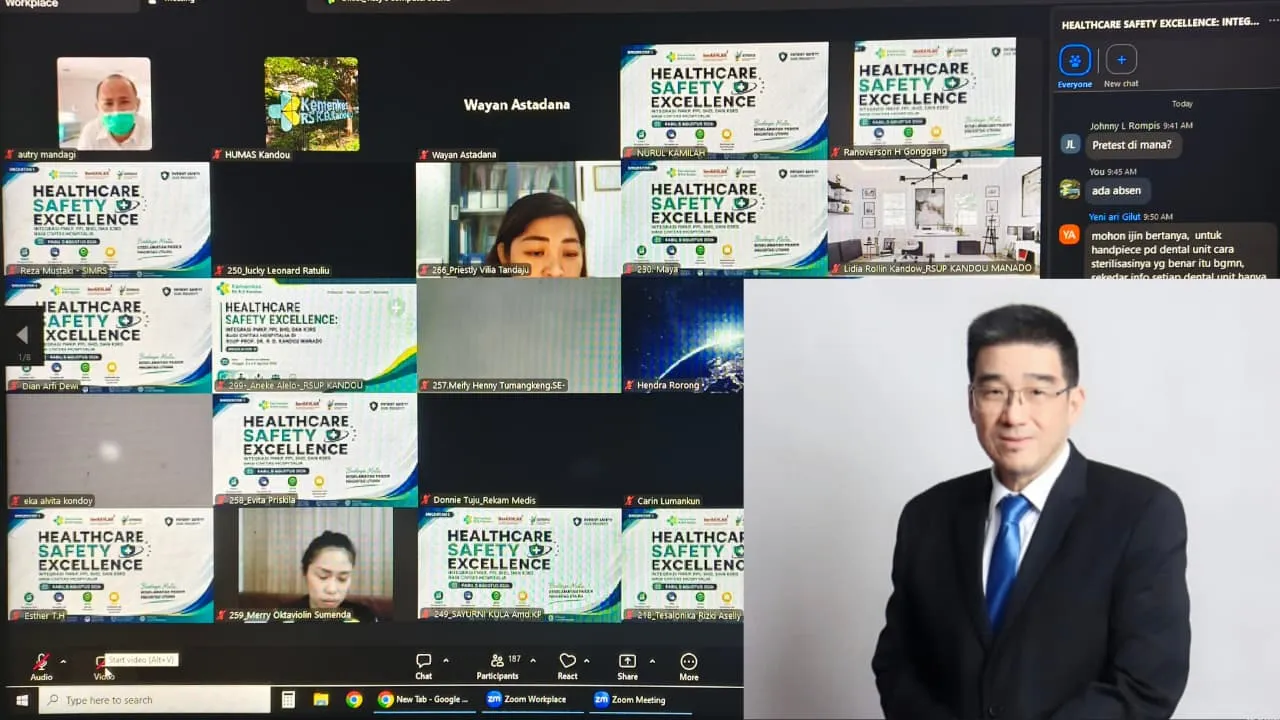Image resolution: width=1280 pixels, height=720 pixels.
Task: Click the large video of man in suit
Action: tap(1012, 499)
